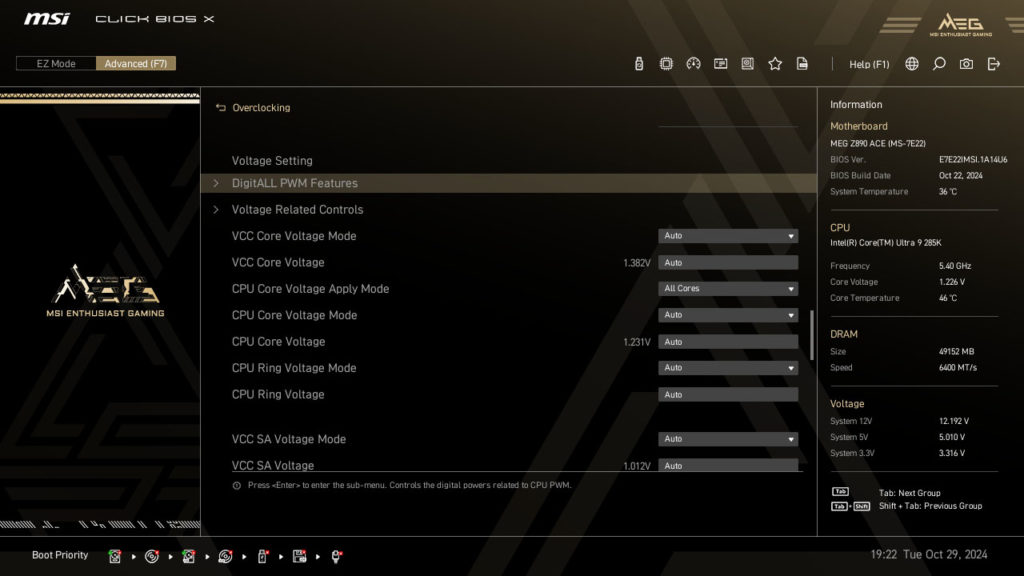Open the CPU settings icon in toolbar
This screenshot has height=576, width=1024.
pyautogui.click(x=666, y=63)
